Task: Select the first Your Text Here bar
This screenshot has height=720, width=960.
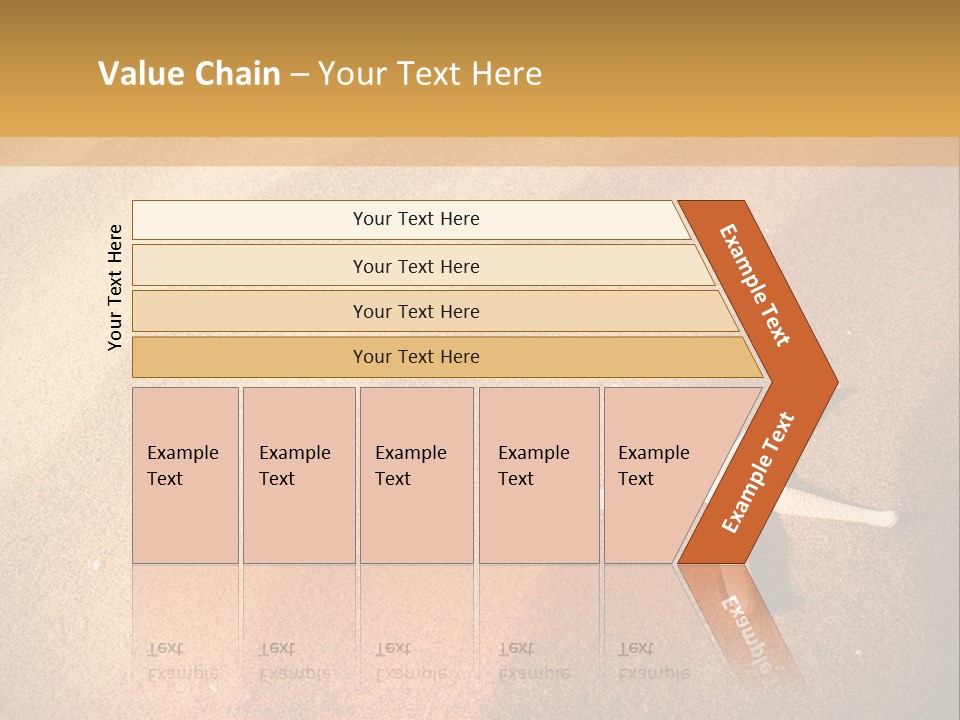Action: (415, 219)
